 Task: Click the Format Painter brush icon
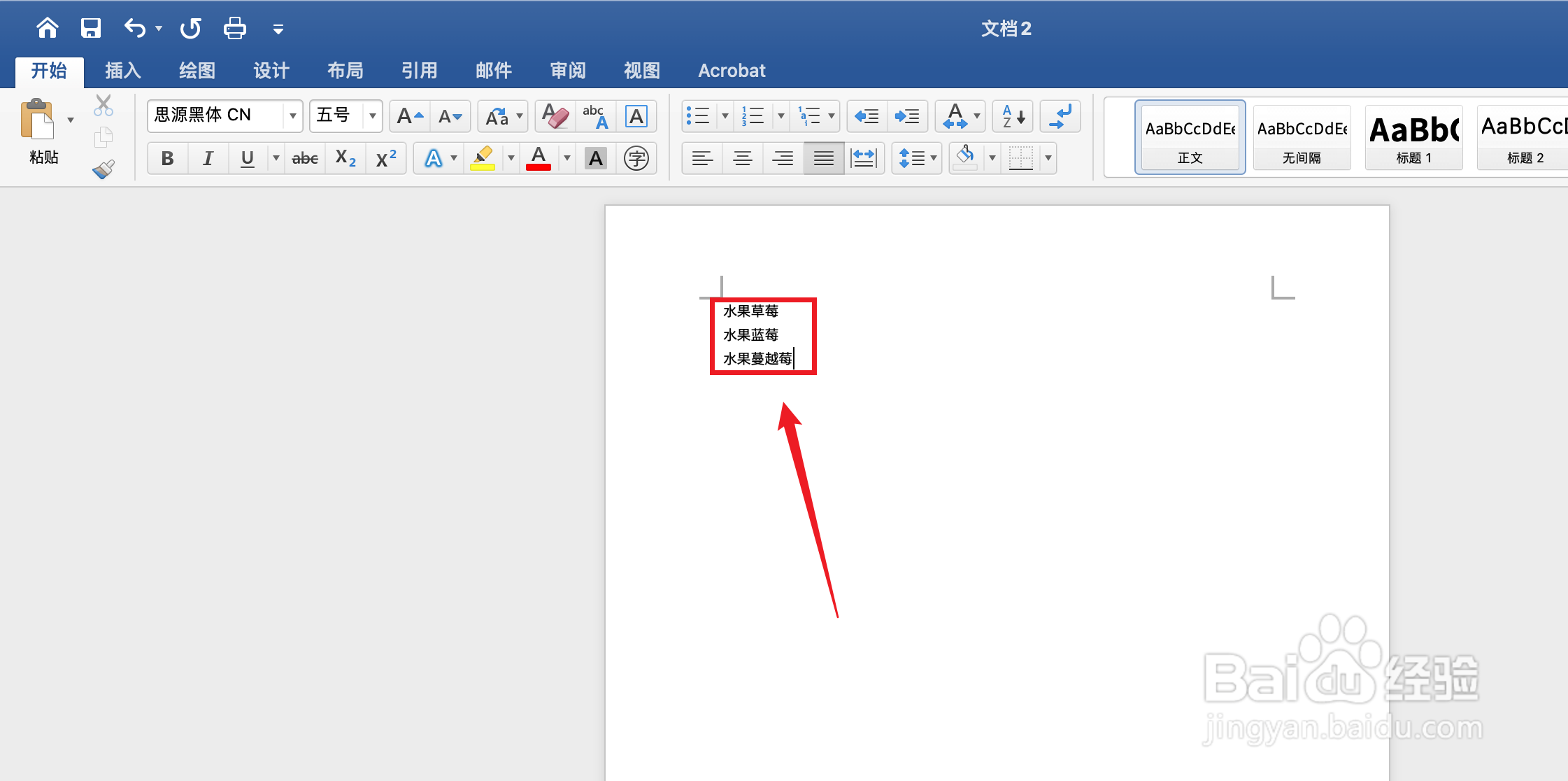click(x=104, y=170)
